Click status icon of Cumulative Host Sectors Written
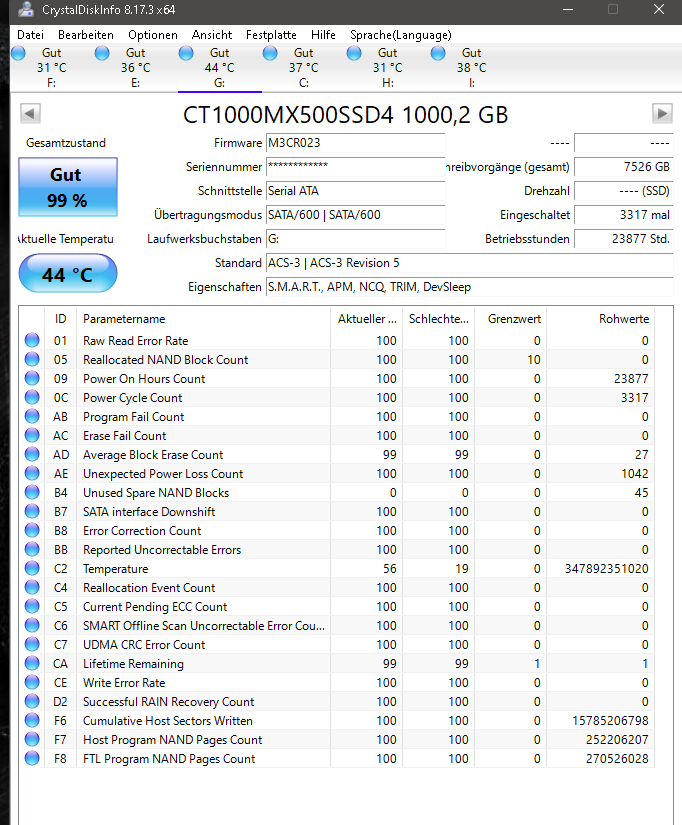 pyautogui.click(x=32, y=720)
